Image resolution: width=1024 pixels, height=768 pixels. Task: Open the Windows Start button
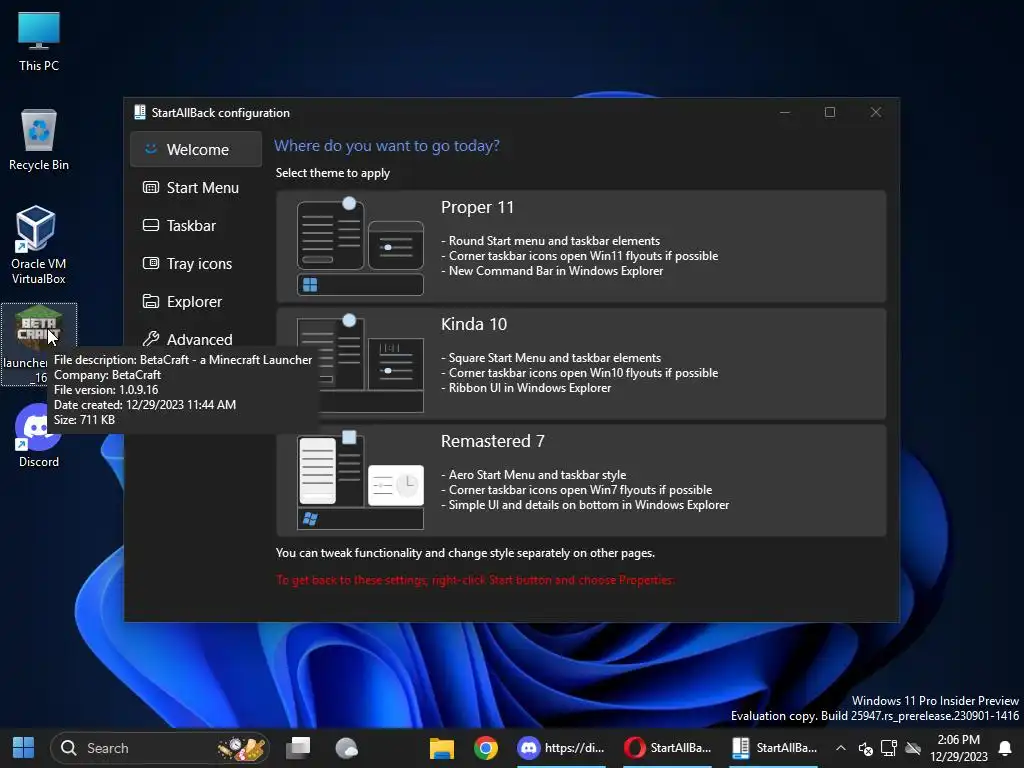(24, 748)
